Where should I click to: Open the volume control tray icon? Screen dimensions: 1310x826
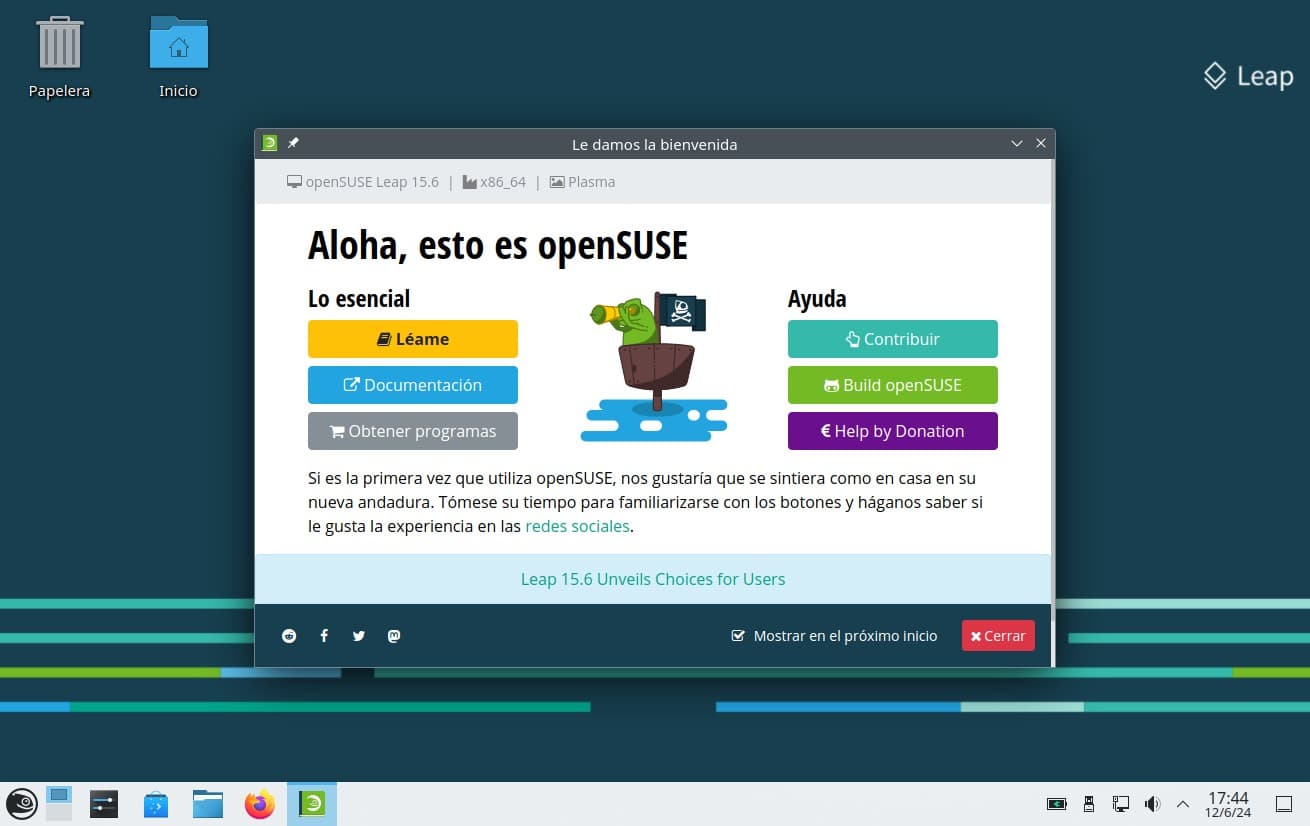click(1152, 803)
